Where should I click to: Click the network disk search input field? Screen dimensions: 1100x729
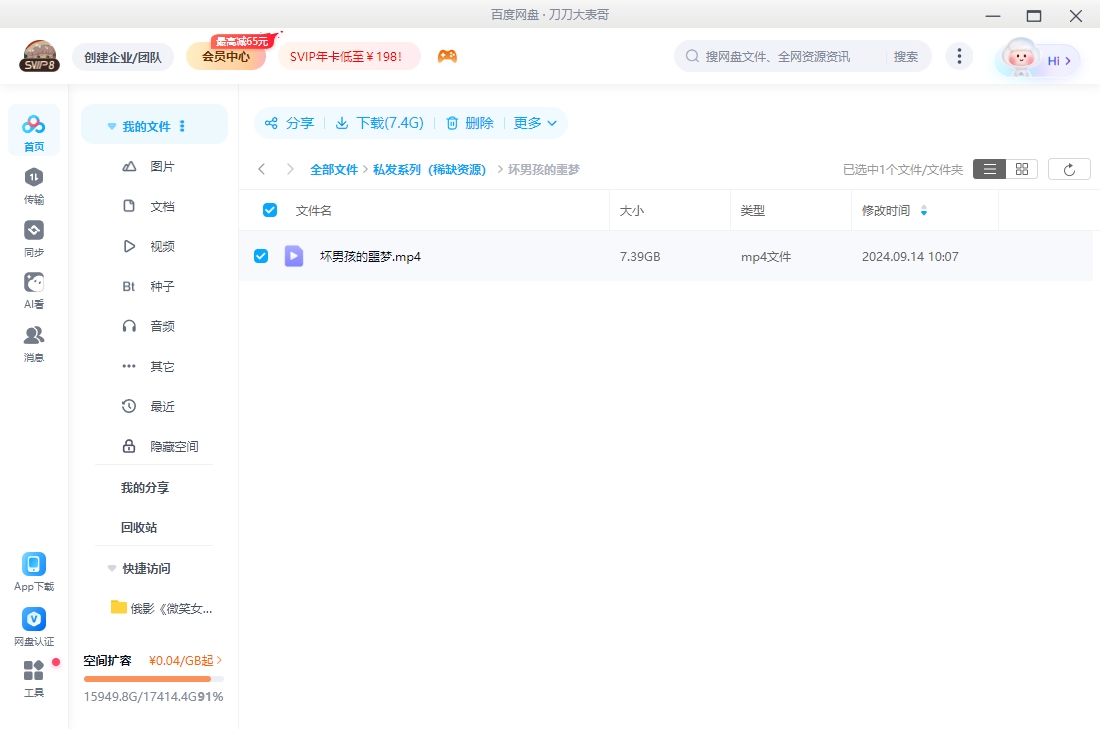point(780,56)
